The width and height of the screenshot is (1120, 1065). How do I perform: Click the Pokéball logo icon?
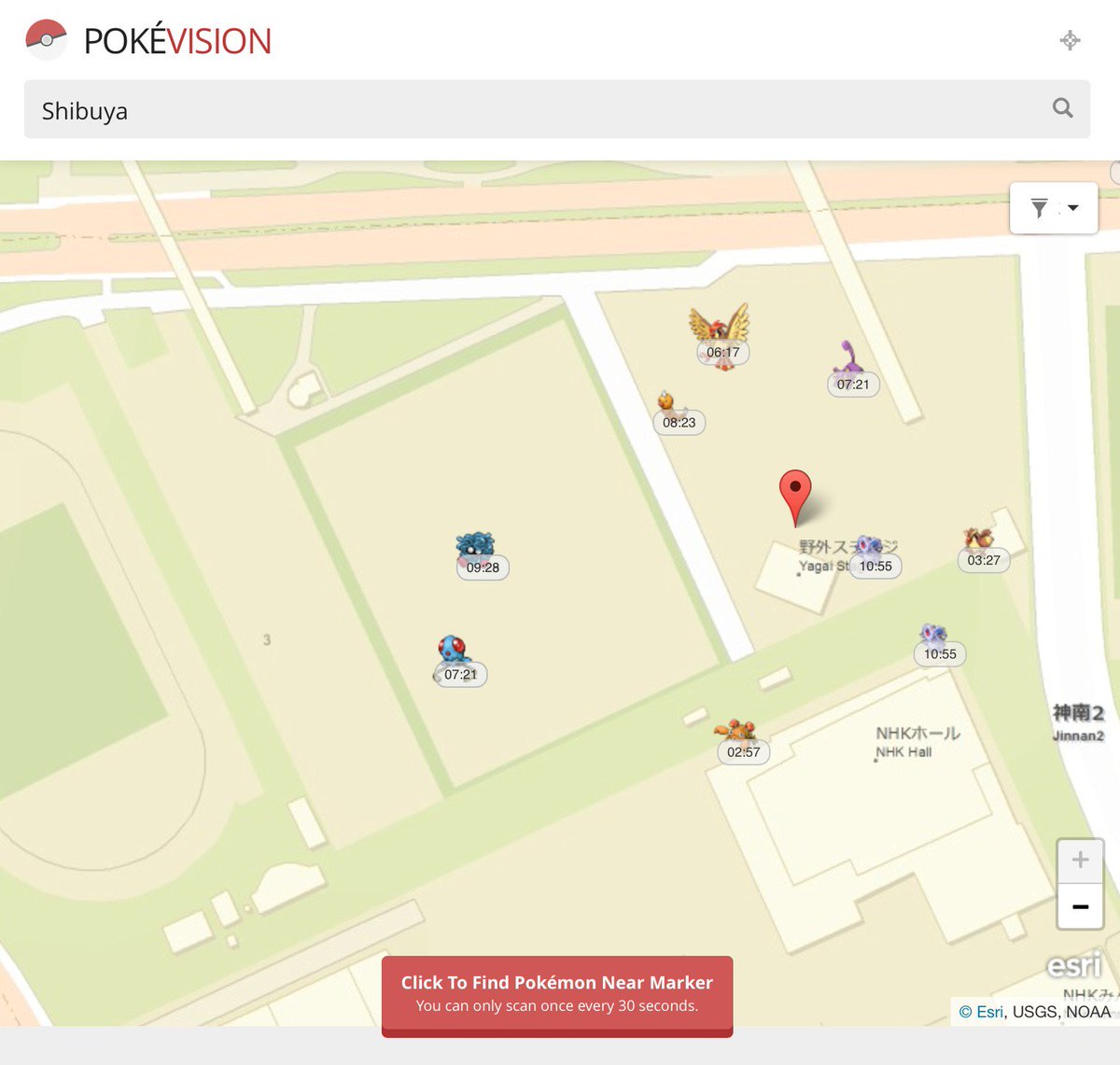pos(46,40)
